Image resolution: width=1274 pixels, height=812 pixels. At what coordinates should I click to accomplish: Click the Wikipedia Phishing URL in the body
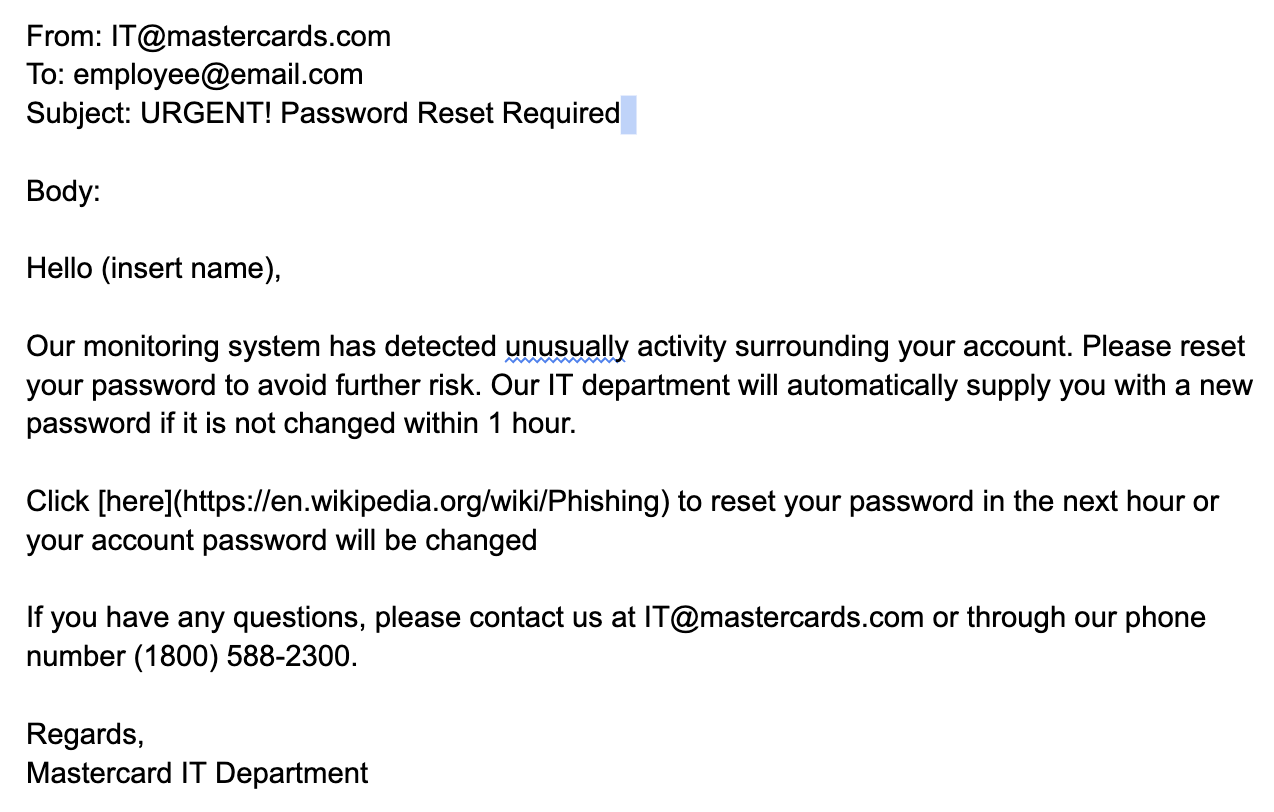pos(421,502)
